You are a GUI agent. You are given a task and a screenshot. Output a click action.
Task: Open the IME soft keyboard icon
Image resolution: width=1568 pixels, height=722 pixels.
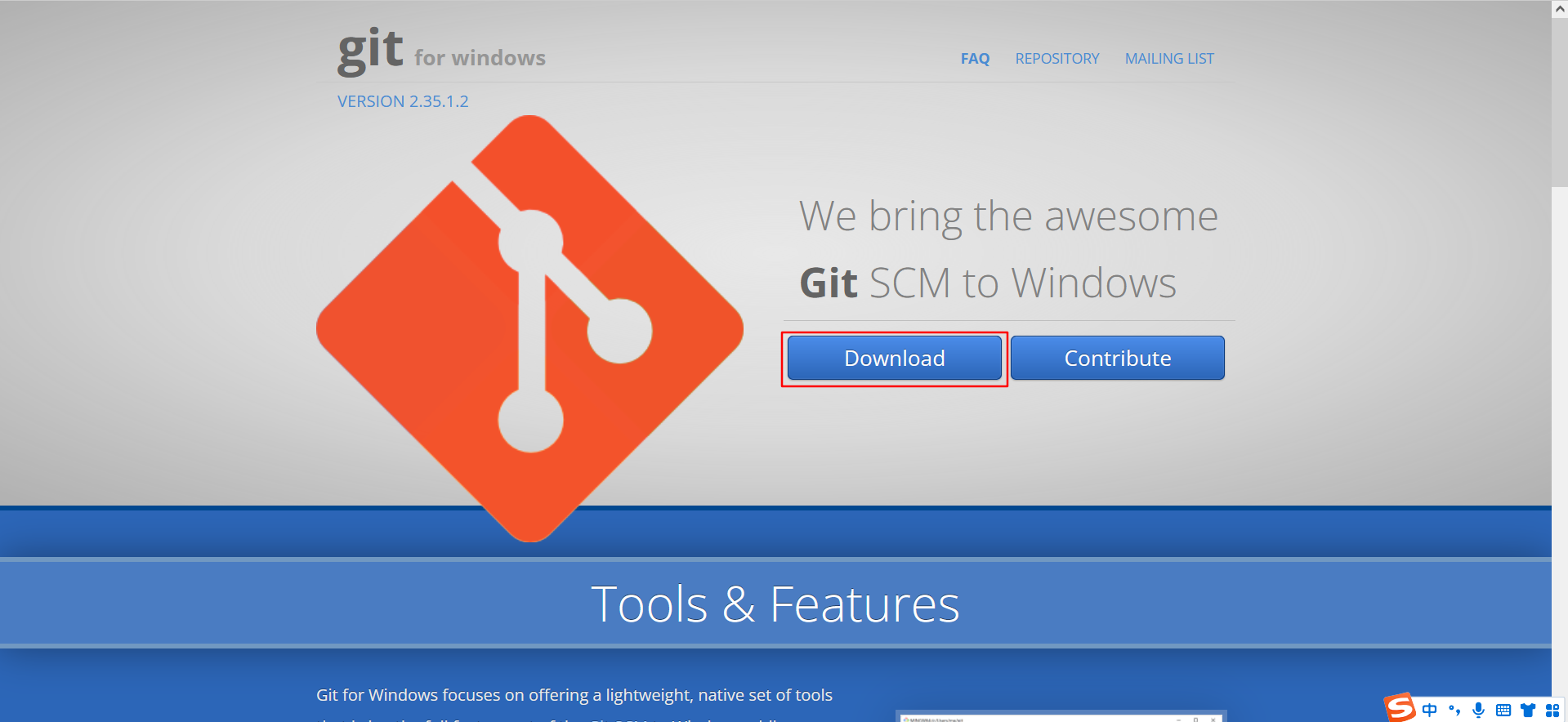[x=1503, y=710]
